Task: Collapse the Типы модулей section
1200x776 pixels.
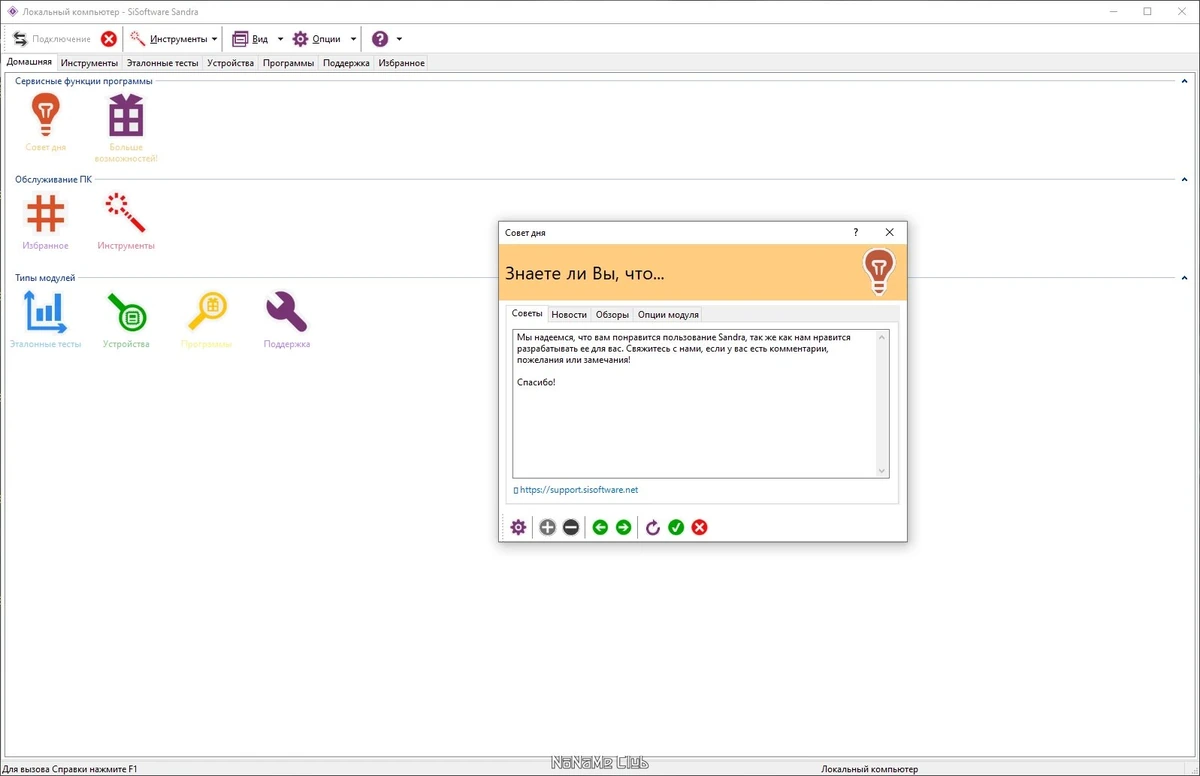Action: coord(1186,277)
